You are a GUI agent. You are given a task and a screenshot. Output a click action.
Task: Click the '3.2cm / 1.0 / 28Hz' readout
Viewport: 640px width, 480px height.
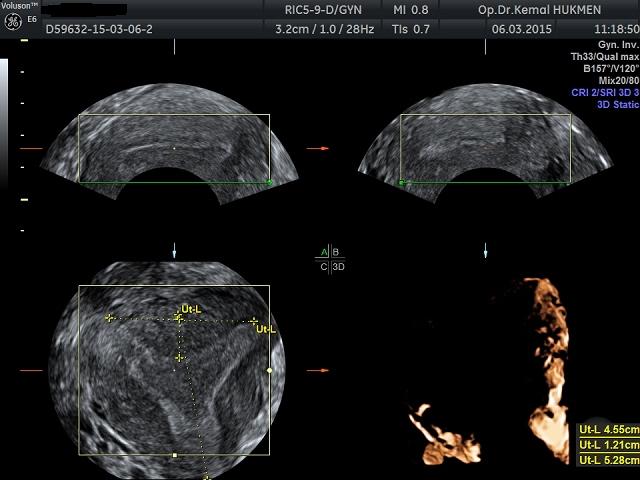tap(324, 29)
